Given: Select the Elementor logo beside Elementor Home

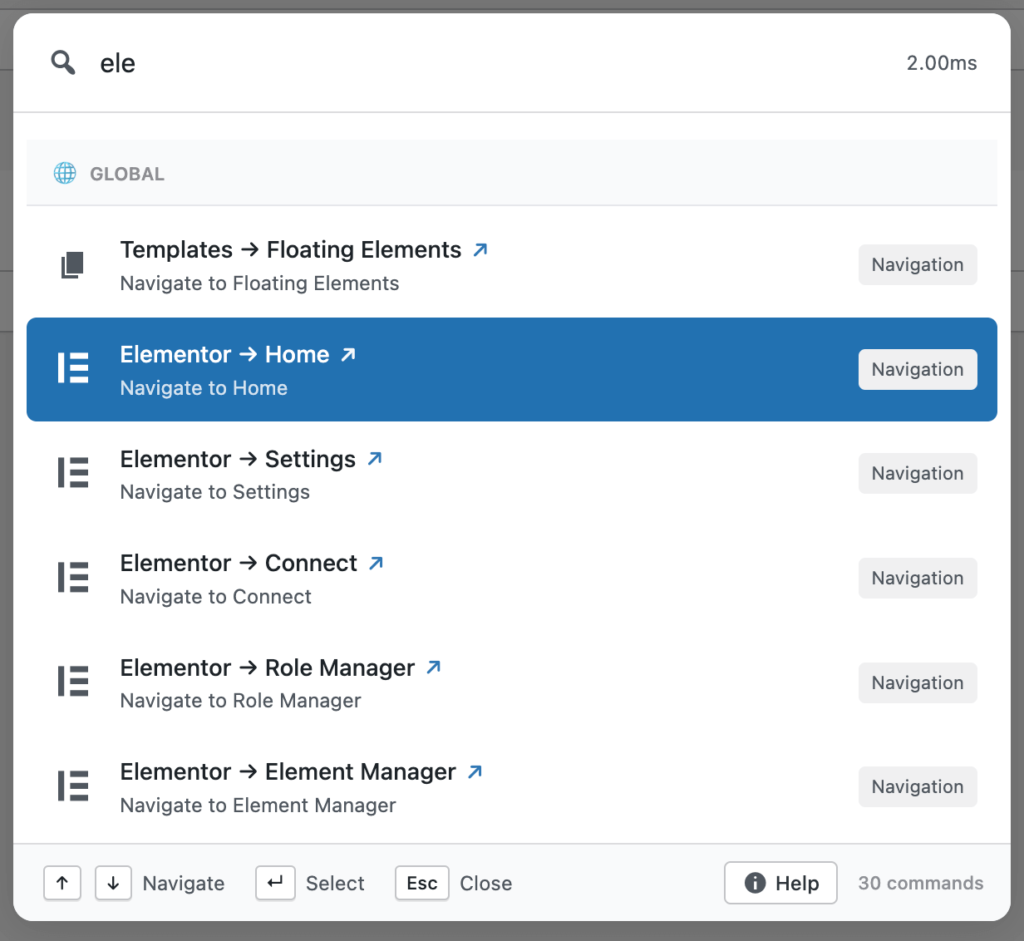Looking at the screenshot, I should click(x=72, y=369).
